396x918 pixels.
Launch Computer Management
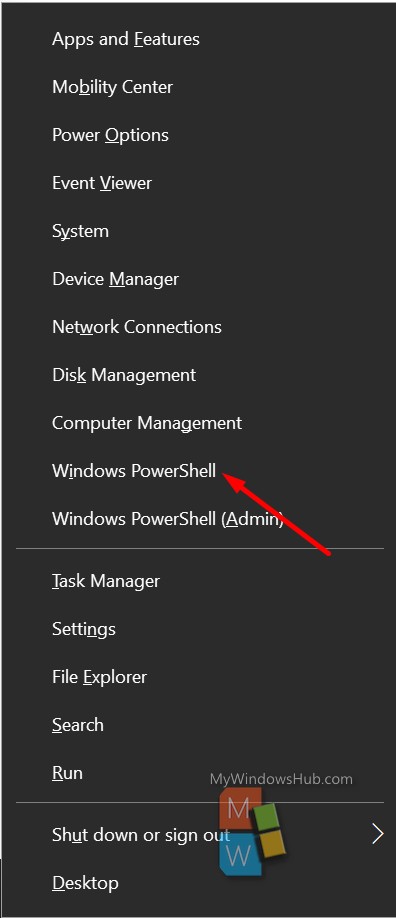[x=199, y=423]
